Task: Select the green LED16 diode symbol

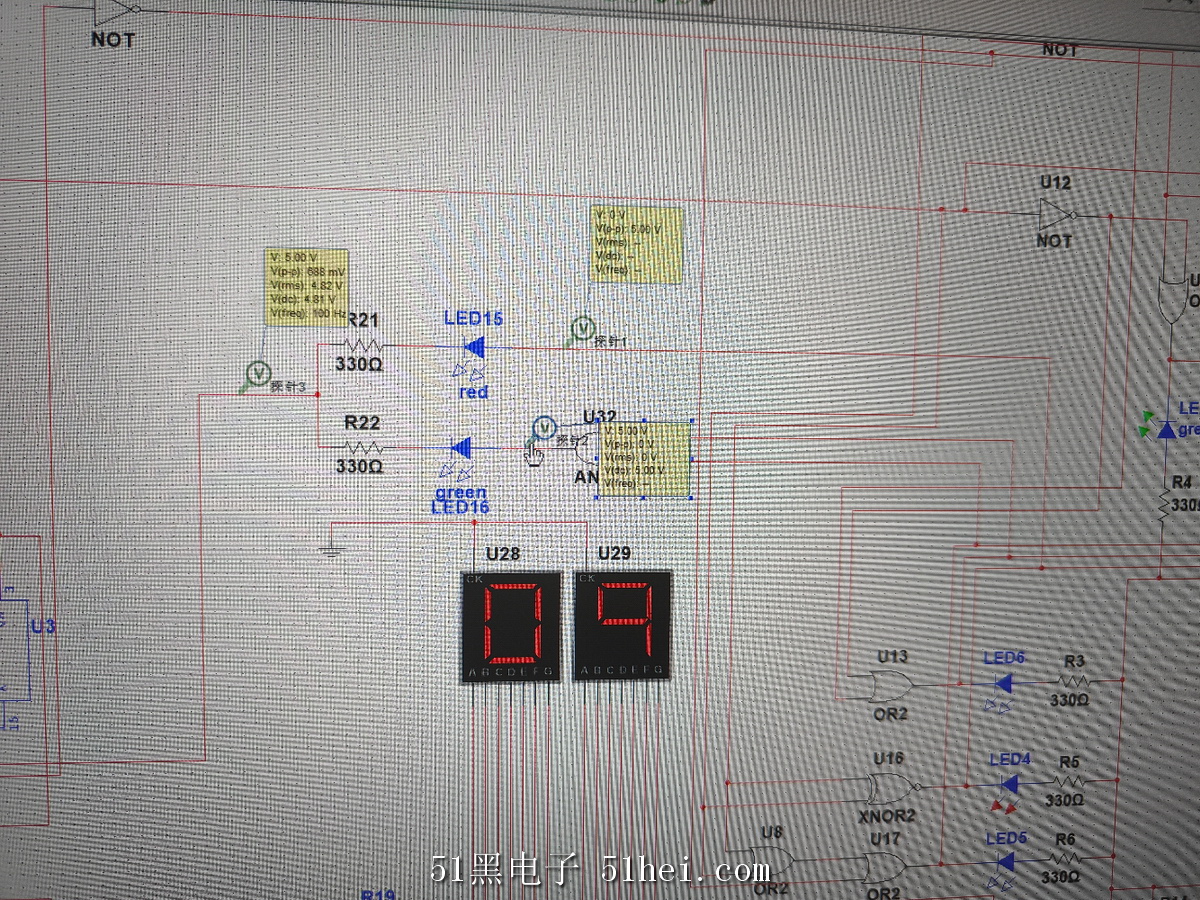Action: [x=462, y=447]
